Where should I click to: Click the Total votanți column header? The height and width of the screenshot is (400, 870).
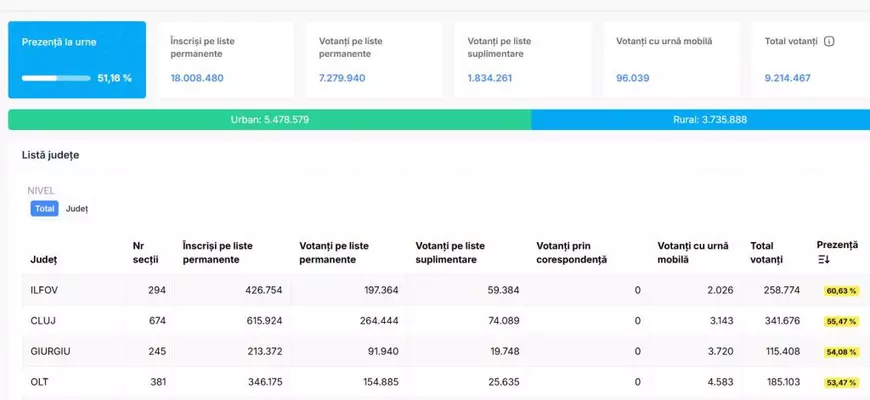click(769, 252)
